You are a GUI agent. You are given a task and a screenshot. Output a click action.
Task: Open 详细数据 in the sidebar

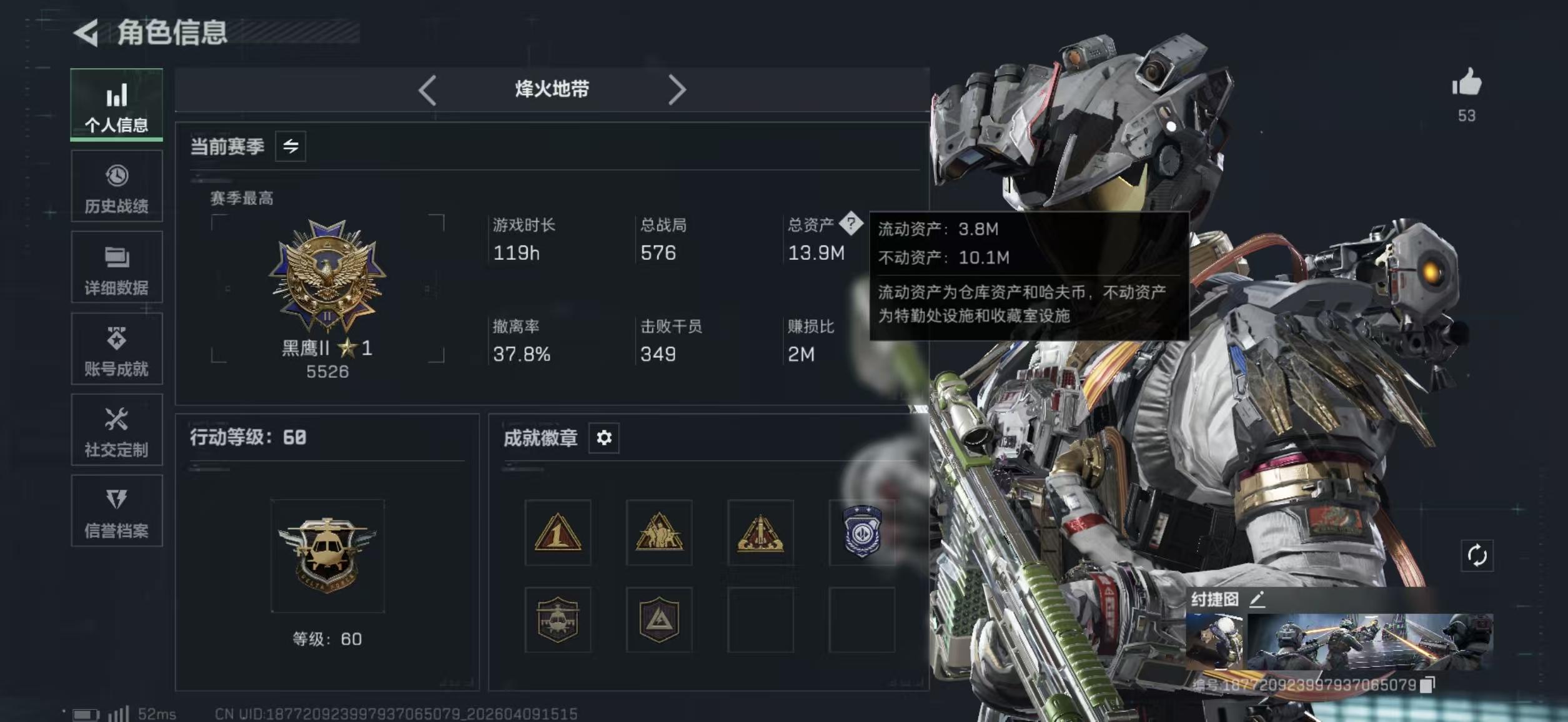click(117, 267)
